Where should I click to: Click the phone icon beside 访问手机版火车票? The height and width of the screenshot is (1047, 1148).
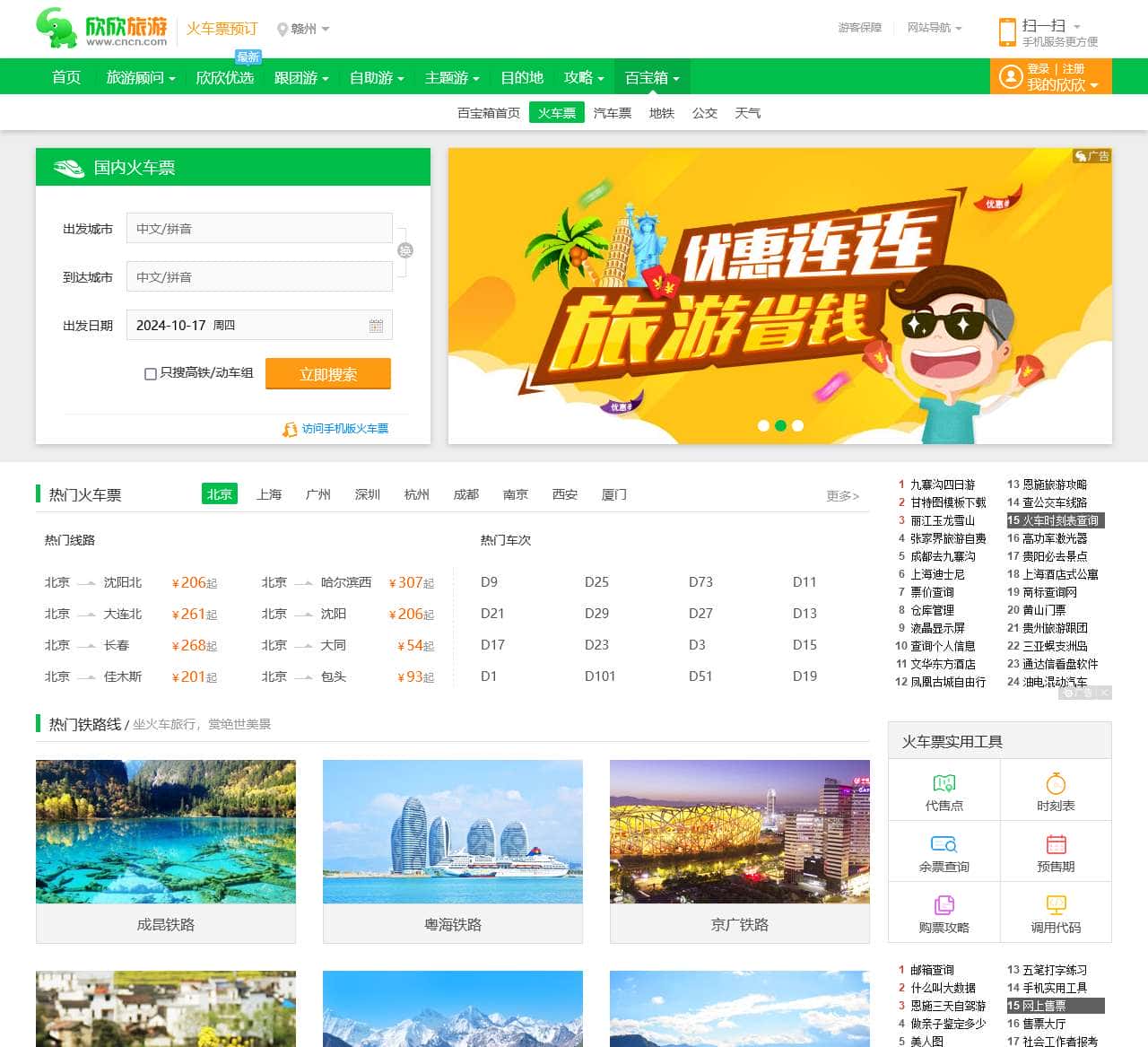coord(290,430)
